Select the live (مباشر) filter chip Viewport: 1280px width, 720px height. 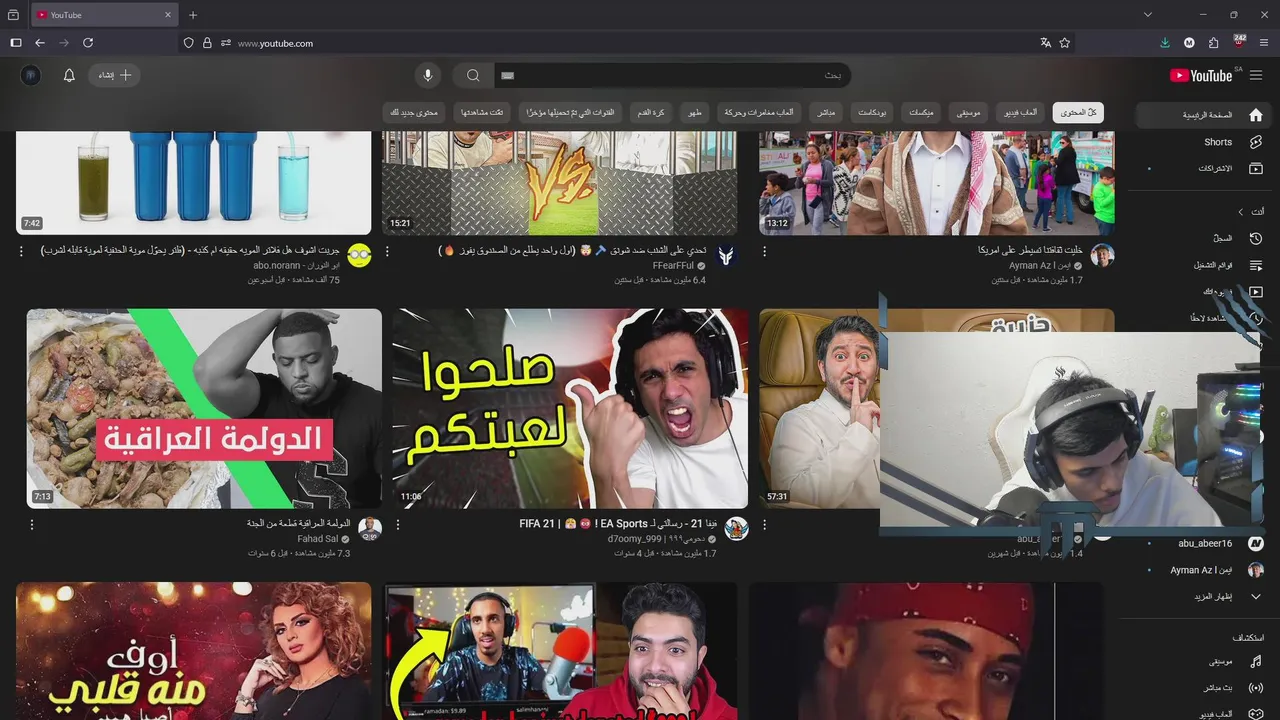[x=826, y=113]
